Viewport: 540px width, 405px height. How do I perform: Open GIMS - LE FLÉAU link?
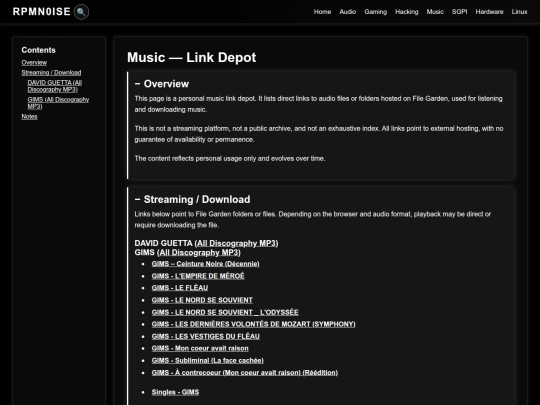(x=180, y=288)
